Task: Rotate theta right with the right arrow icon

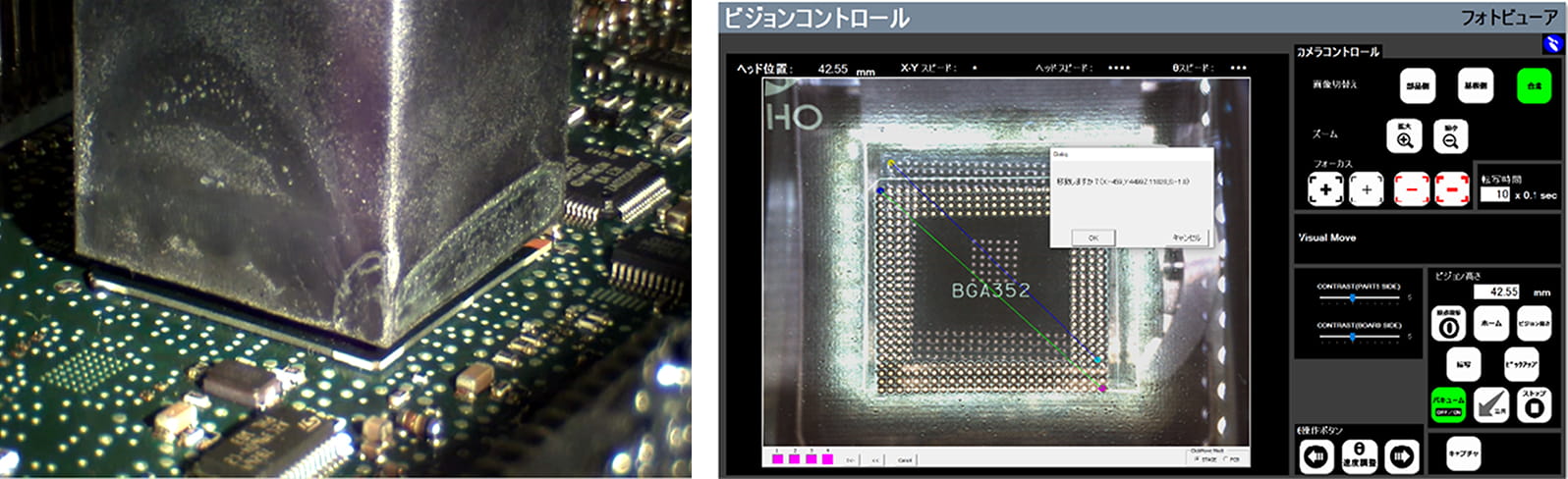Action: pyautogui.click(x=1402, y=456)
